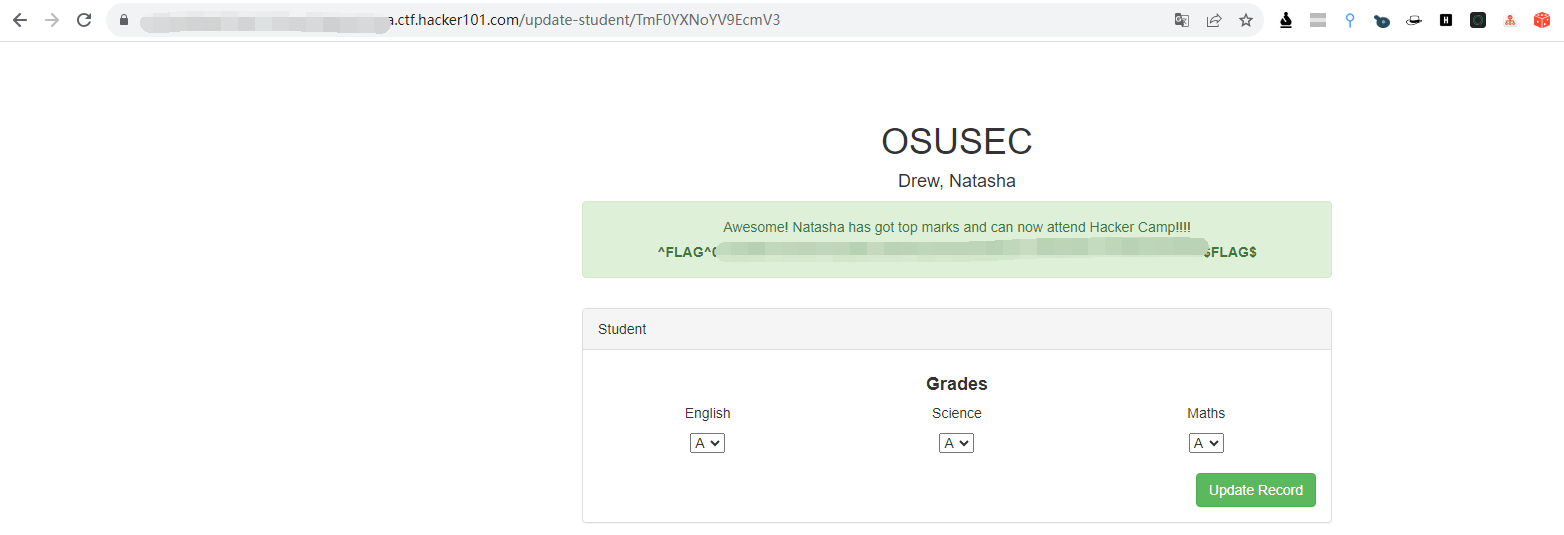Open the Science grade dropdown
Viewport: 1564px width, 535px height.
click(956, 443)
